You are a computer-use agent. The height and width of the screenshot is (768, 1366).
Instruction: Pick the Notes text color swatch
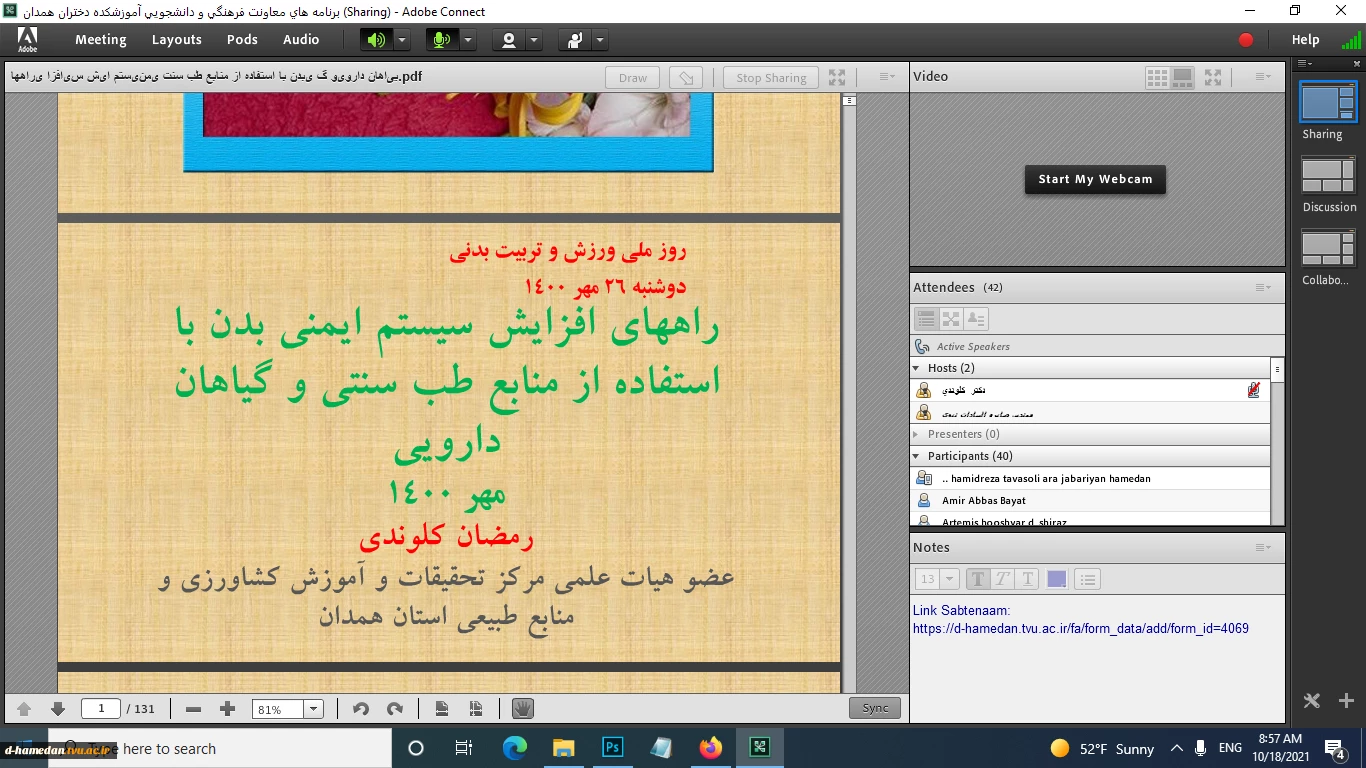(x=1056, y=579)
